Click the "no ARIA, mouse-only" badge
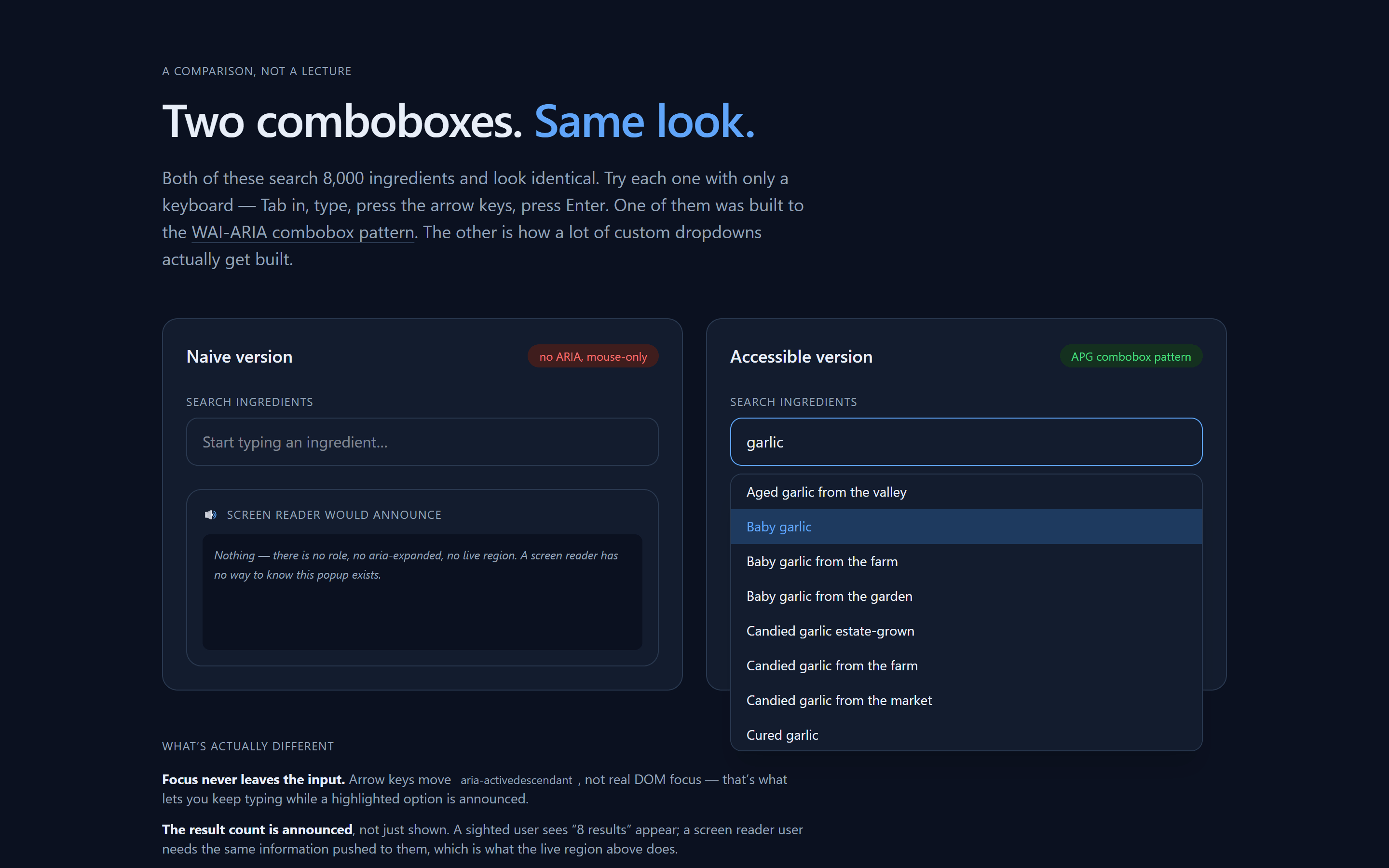The width and height of the screenshot is (1389, 868). click(x=593, y=356)
